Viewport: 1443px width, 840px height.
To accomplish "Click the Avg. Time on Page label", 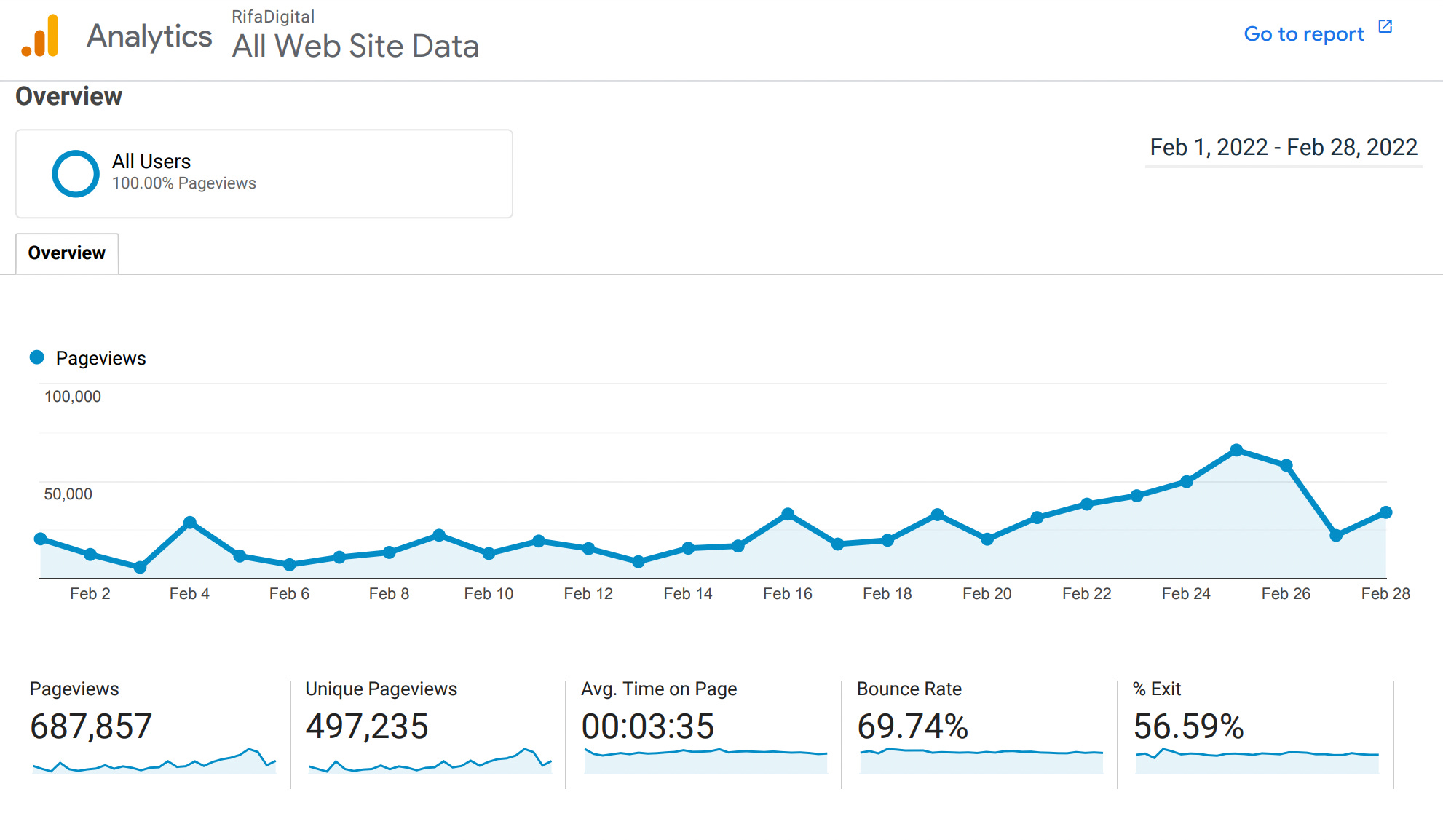I will coord(659,689).
